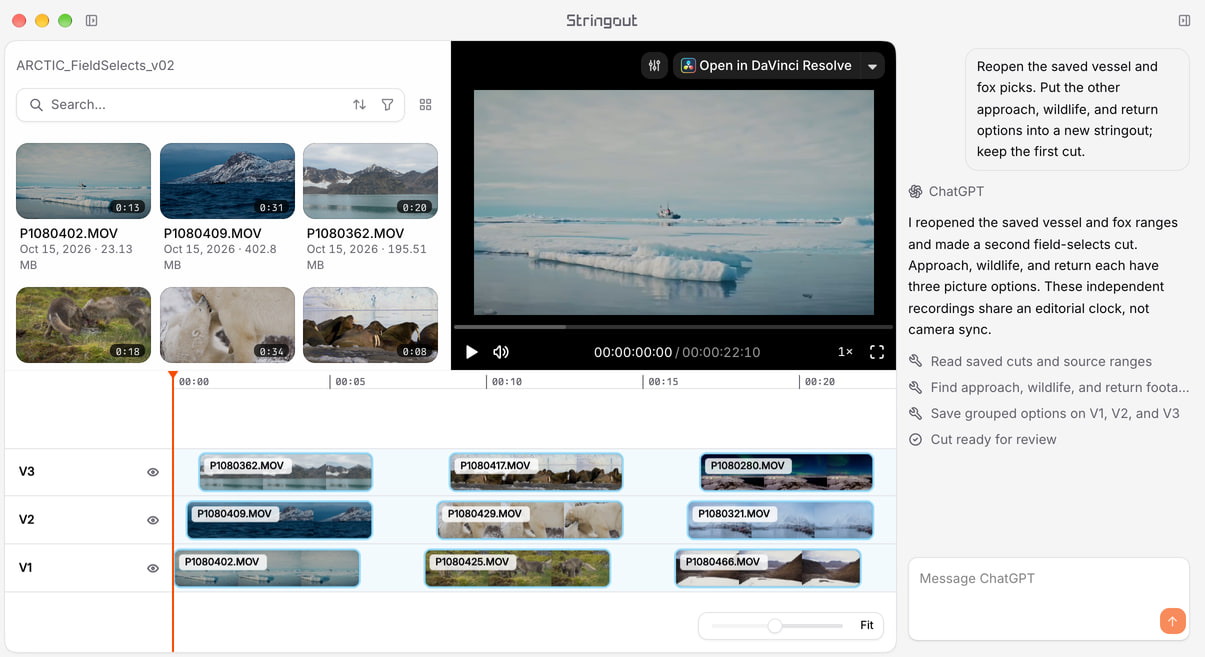This screenshot has height=657, width=1205.
Task: Expand Save grouped options on V1, V2, V3
Action: 1044,414
